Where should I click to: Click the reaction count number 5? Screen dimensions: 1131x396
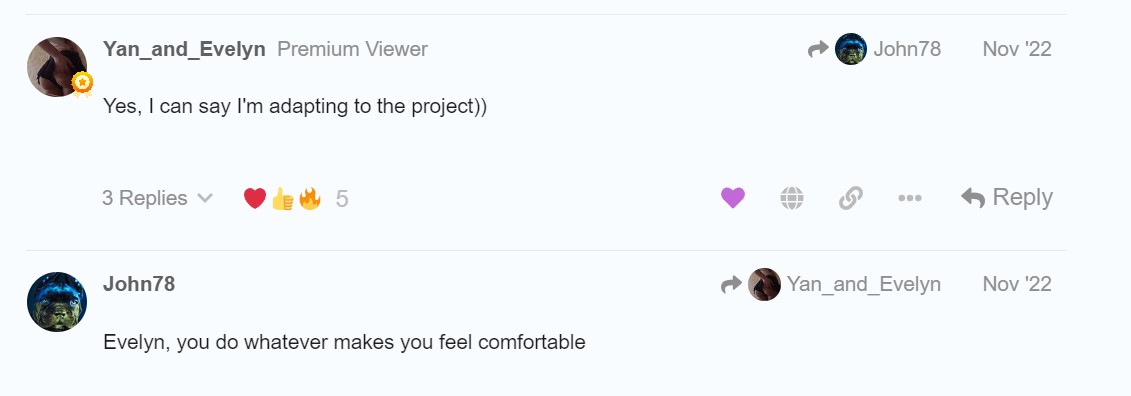point(342,198)
